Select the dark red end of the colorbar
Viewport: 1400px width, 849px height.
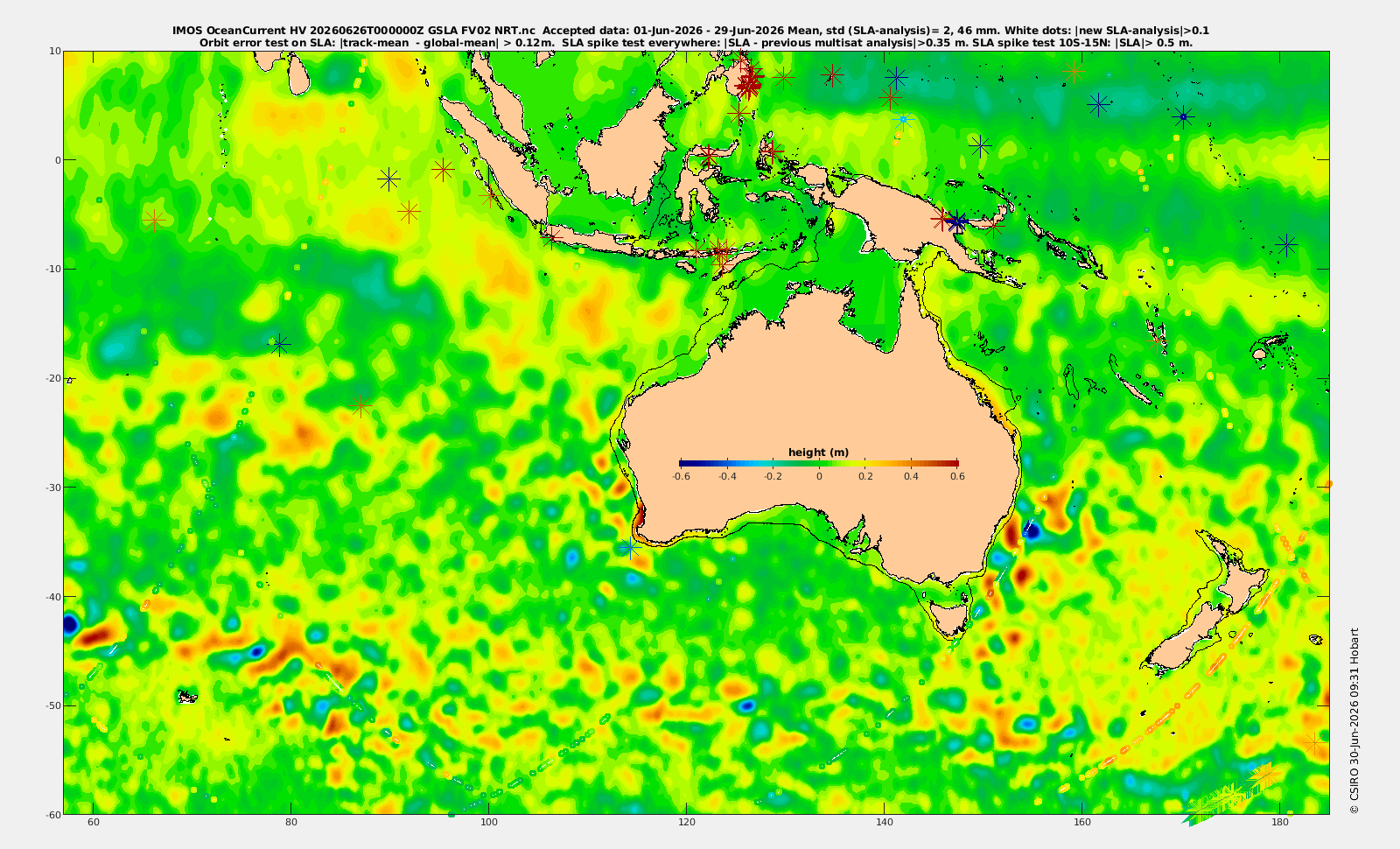pyautogui.click(x=952, y=464)
